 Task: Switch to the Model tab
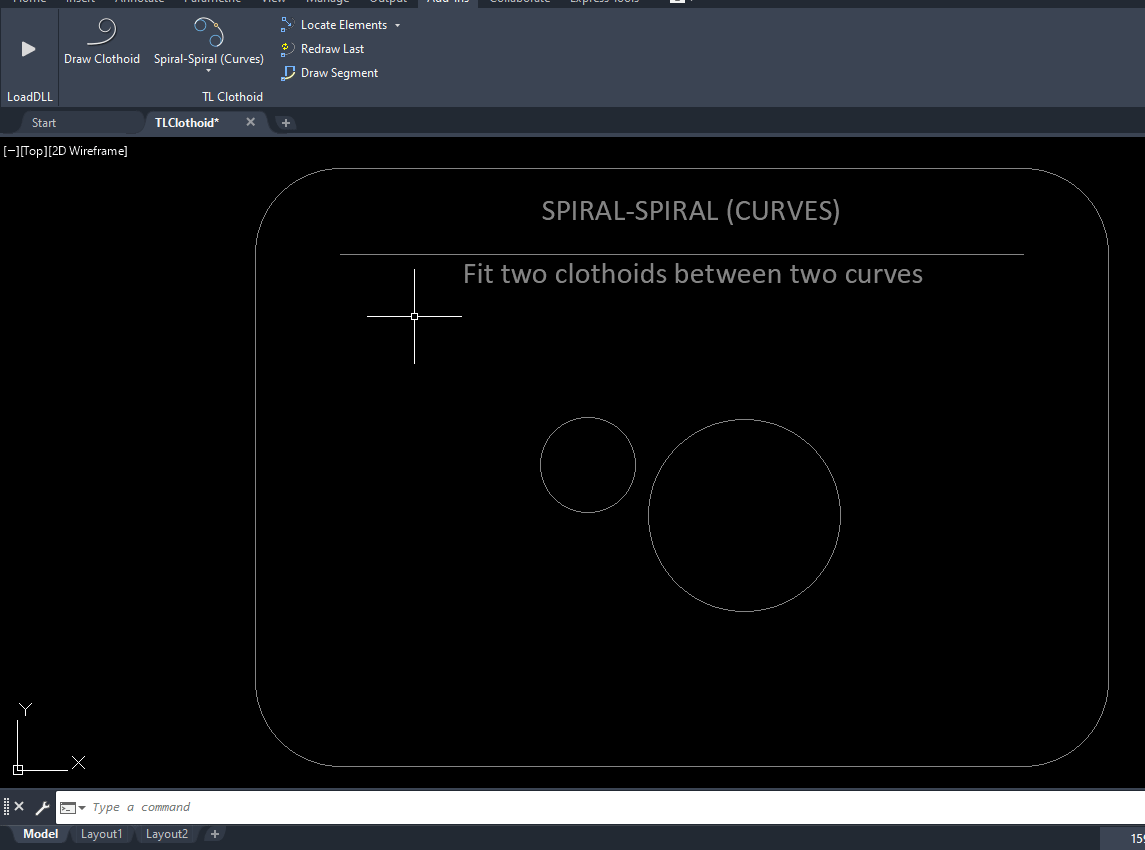40,834
